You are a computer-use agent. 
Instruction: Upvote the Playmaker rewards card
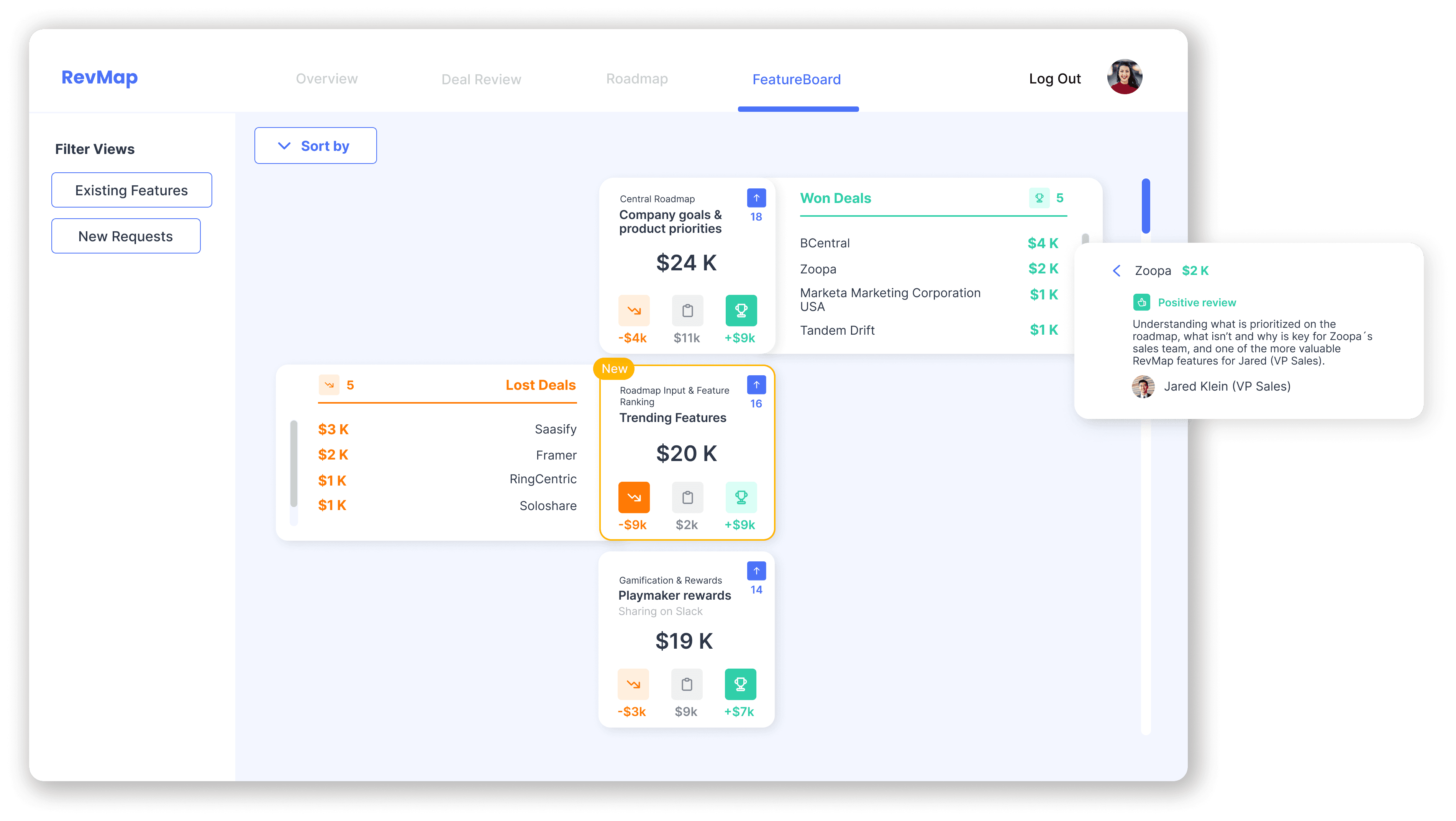point(756,571)
